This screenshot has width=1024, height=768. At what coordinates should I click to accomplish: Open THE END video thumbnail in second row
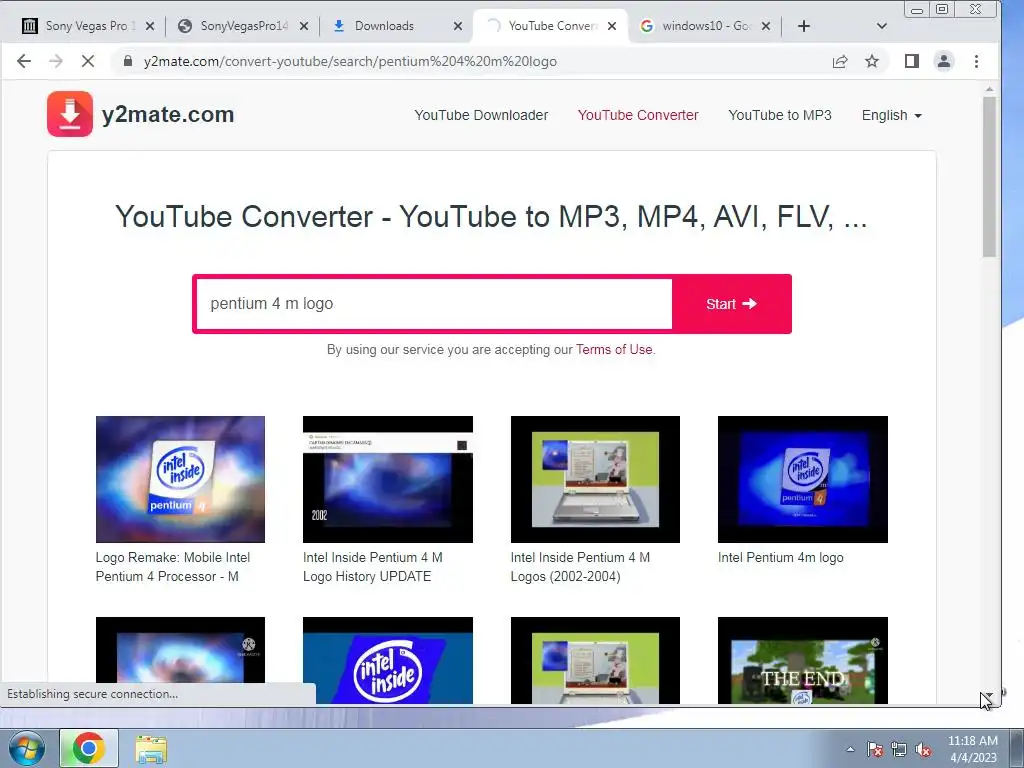click(803, 660)
